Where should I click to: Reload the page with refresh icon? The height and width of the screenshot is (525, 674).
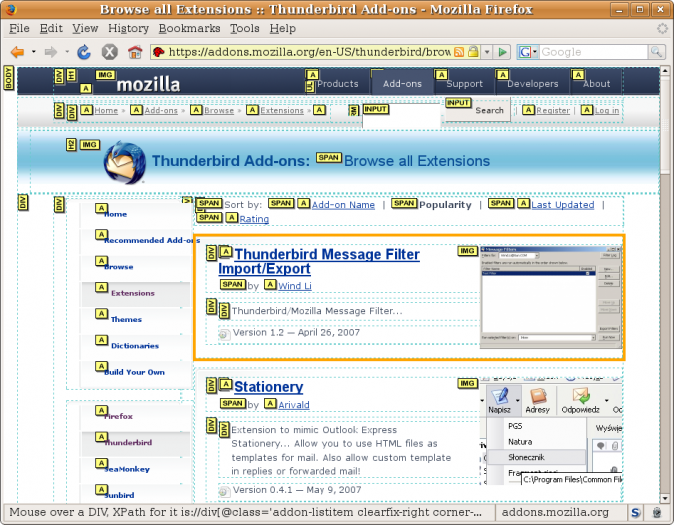84,52
